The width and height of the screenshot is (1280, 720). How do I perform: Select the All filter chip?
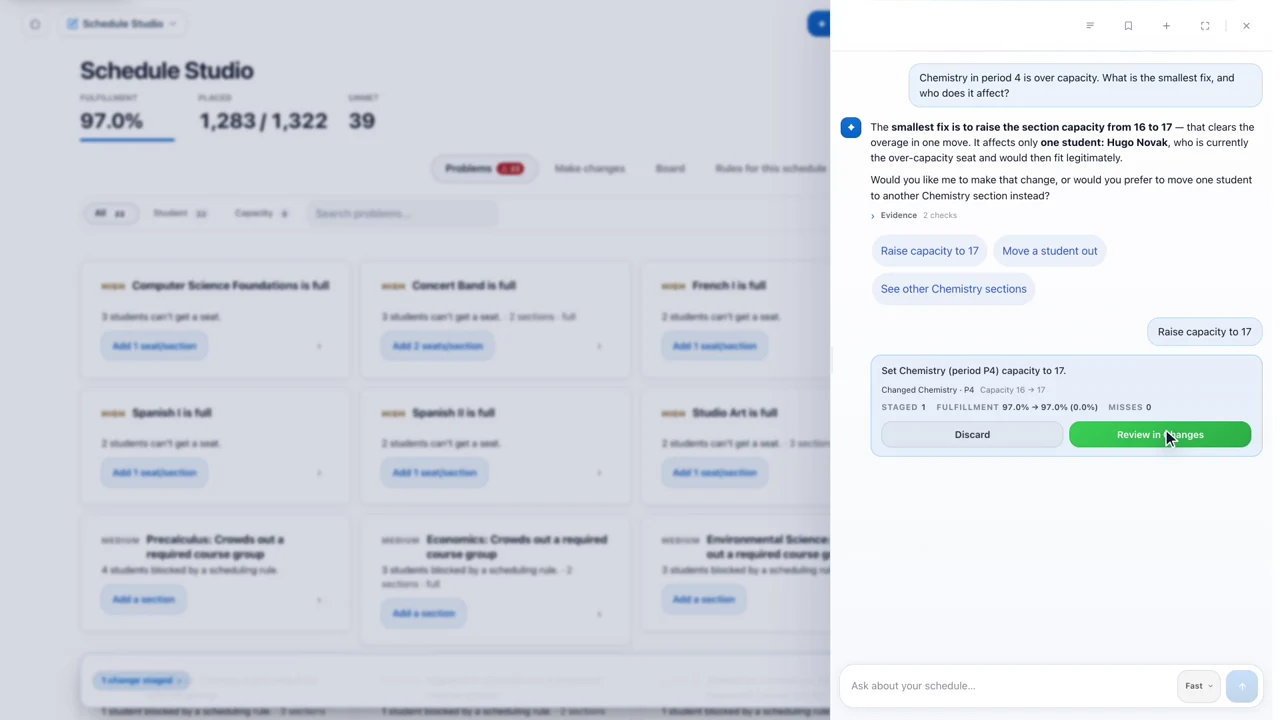click(x=110, y=213)
